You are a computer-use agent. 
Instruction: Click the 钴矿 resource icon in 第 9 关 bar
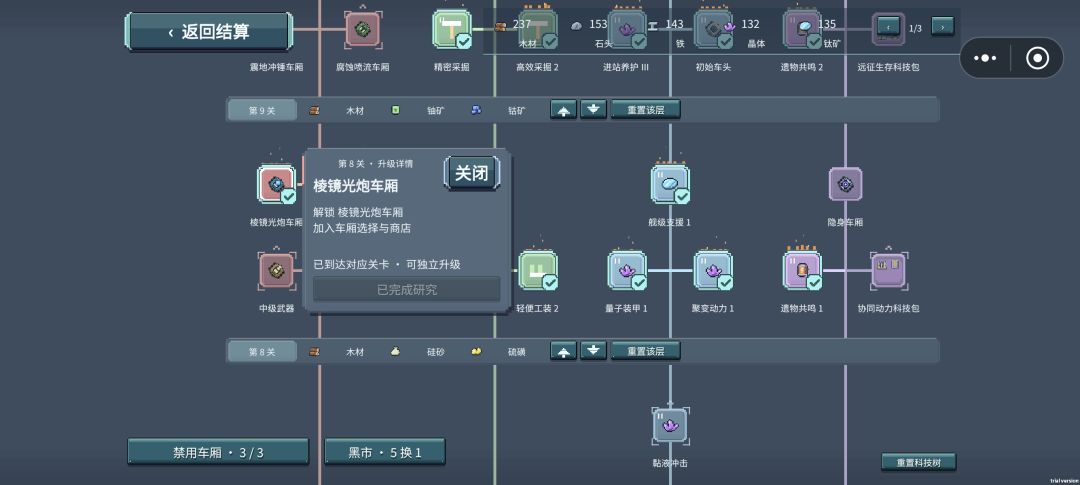pos(476,110)
